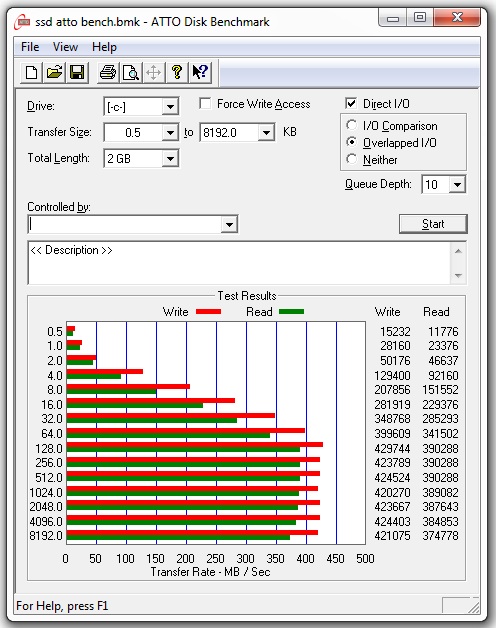Image resolution: width=496 pixels, height=628 pixels.
Task: Click the New document toolbar icon
Action: click(x=32, y=72)
